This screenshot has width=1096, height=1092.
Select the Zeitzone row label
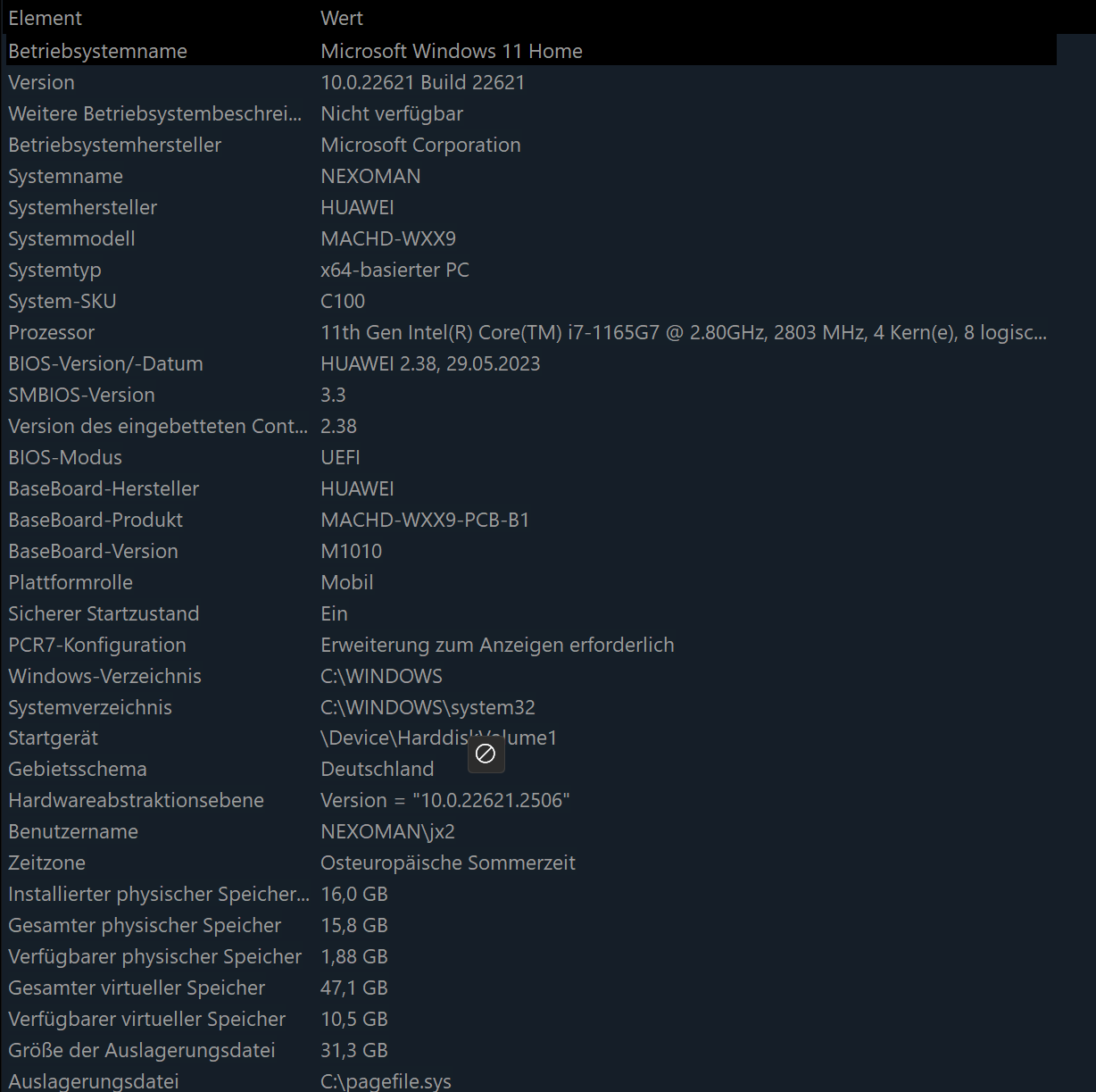tap(47, 863)
